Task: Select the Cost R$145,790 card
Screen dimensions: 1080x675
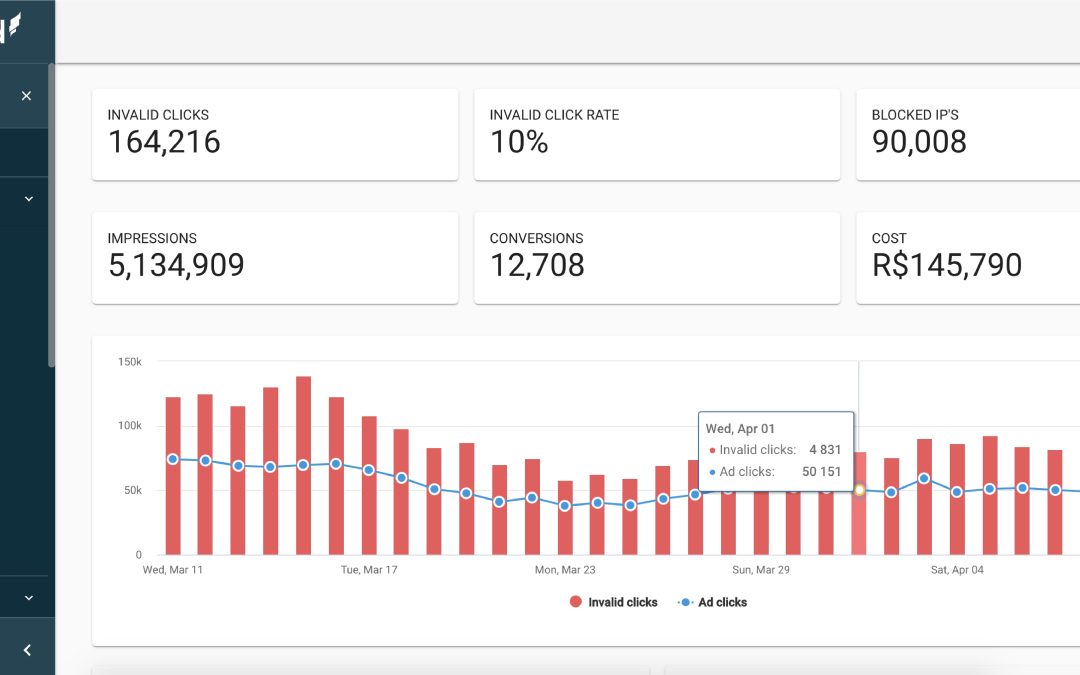Action: 968,258
